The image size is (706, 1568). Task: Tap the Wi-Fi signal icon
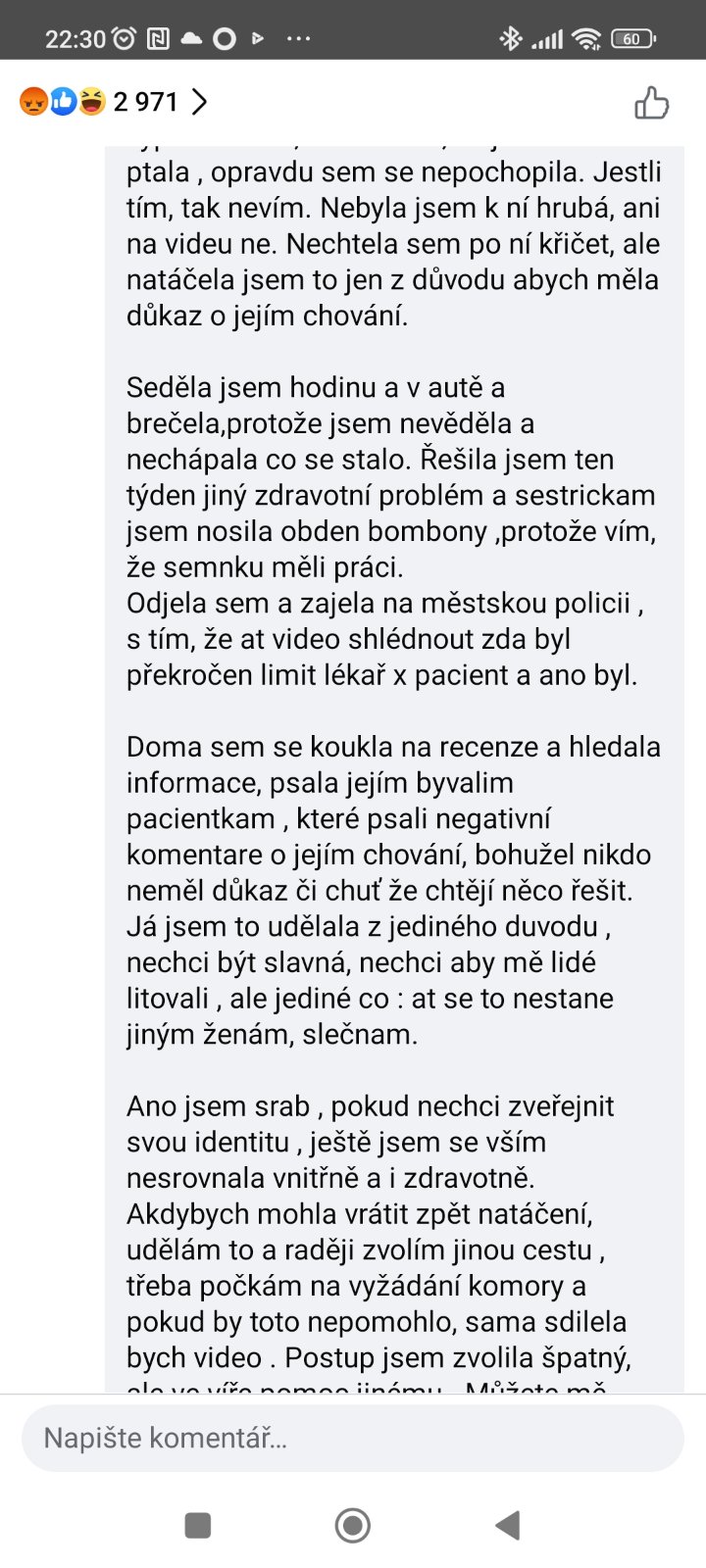pos(586,39)
